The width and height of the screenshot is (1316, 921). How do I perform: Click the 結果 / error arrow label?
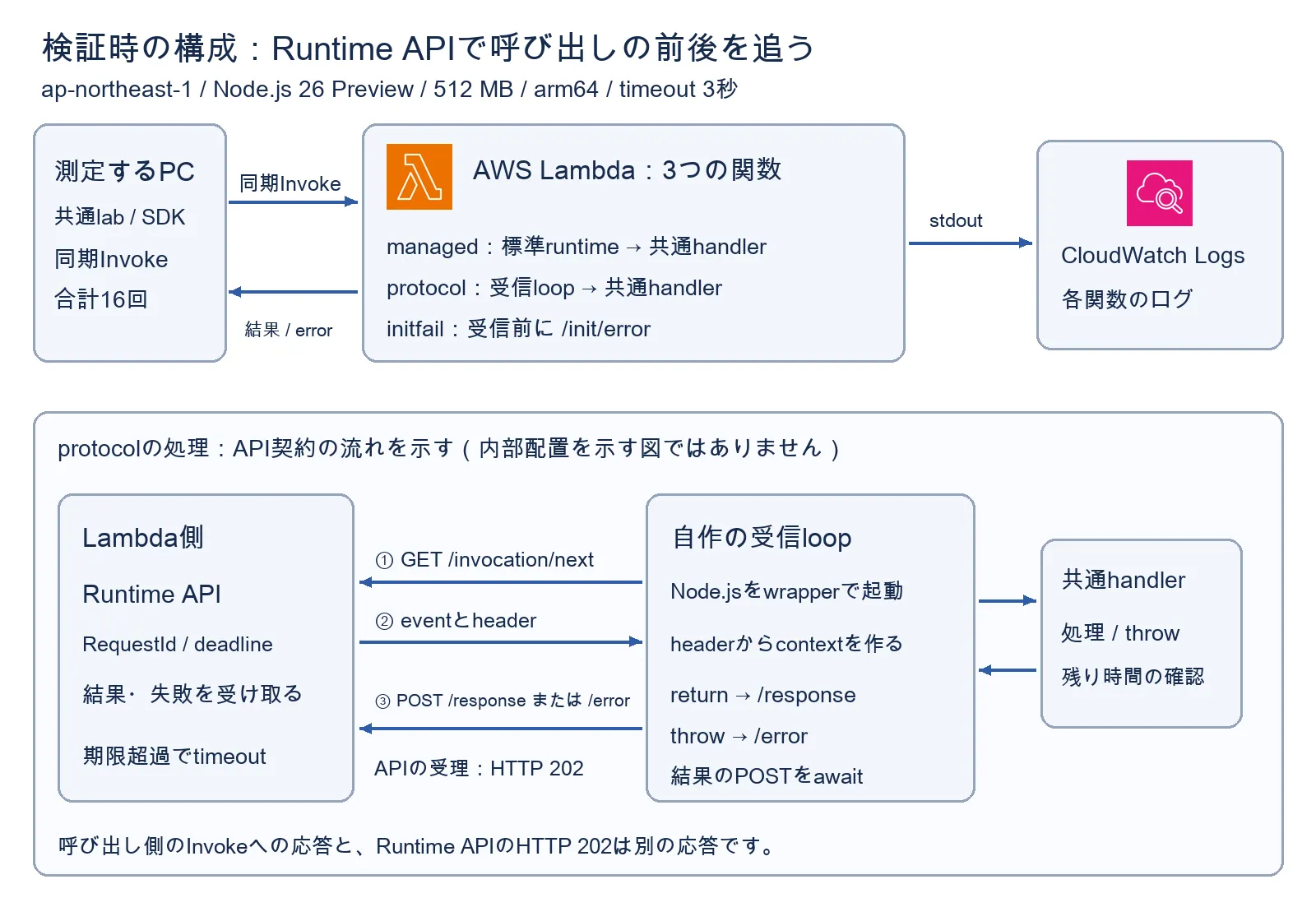point(289,330)
